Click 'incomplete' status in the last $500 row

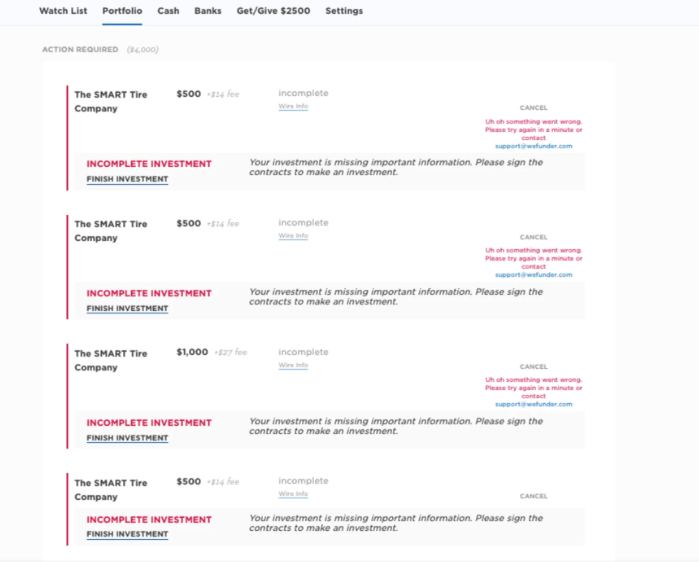303,481
